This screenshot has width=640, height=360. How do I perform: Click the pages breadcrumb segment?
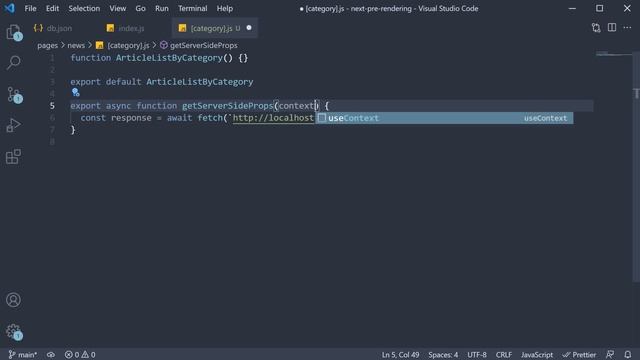[x=47, y=45]
